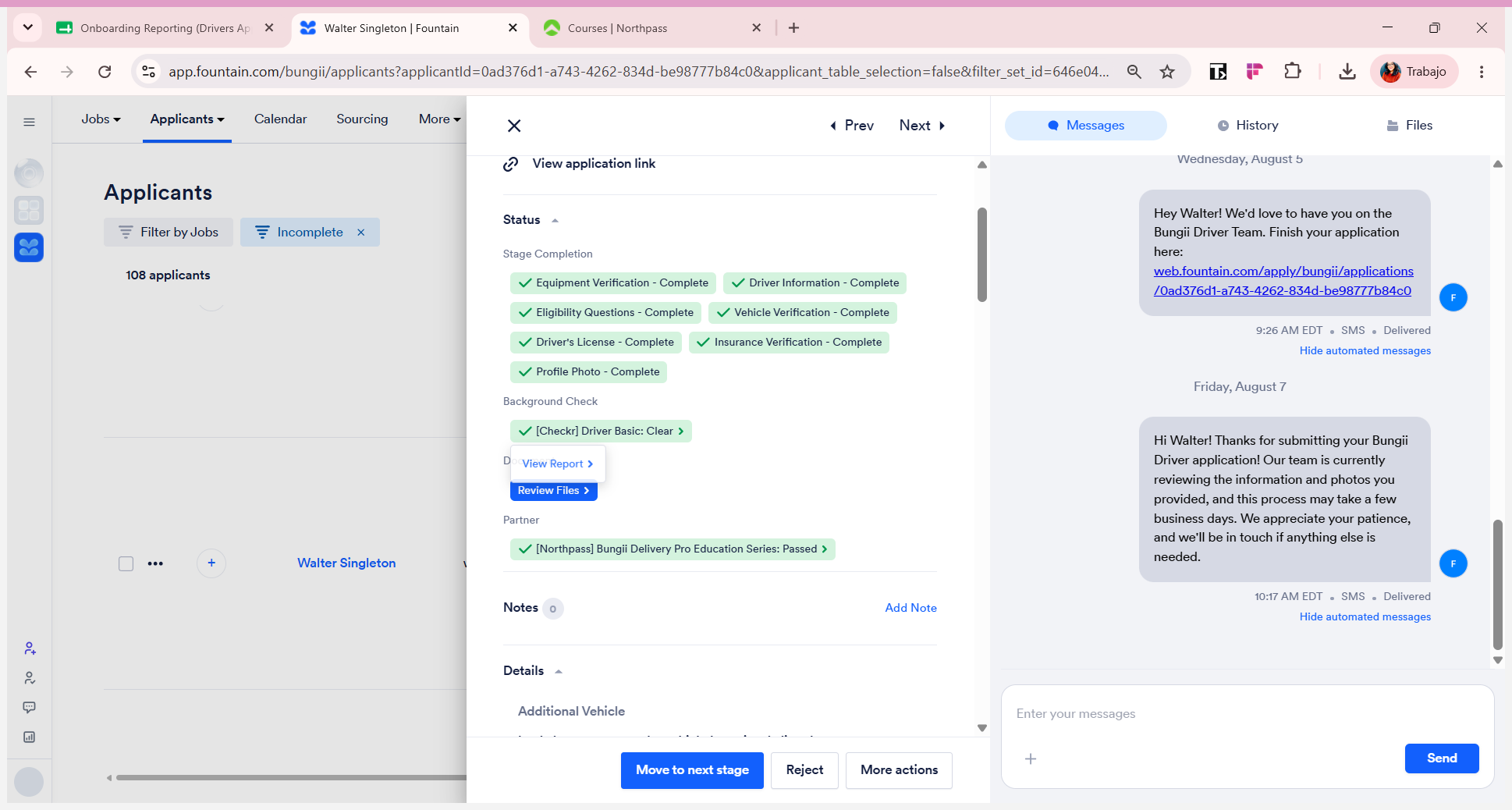Open the Applicants dropdown menu
The height and width of the screenshot is (810, 1512).
pyautogui.click(x=187, y=119)
